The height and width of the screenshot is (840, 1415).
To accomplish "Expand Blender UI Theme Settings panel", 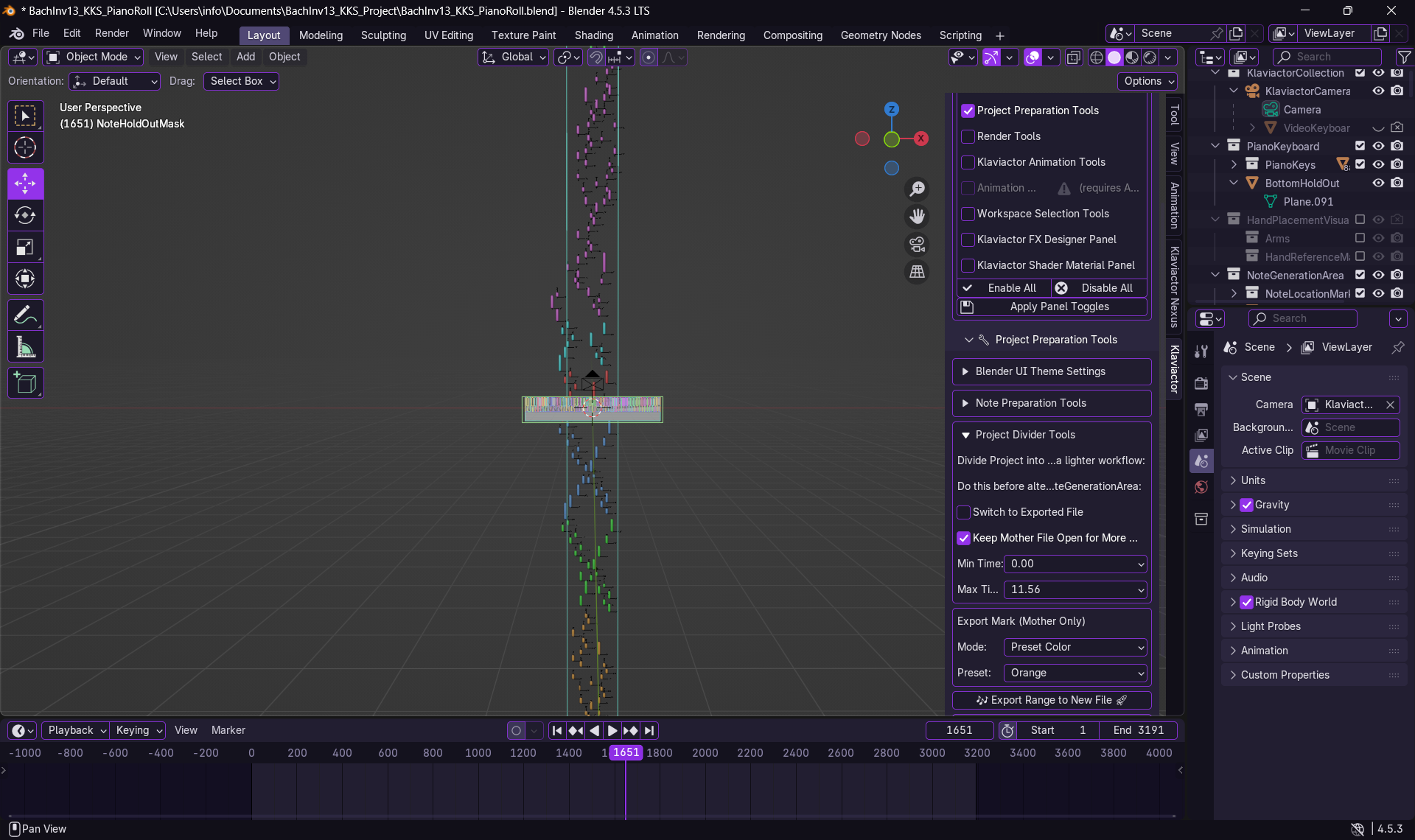I will [1040, 371].
